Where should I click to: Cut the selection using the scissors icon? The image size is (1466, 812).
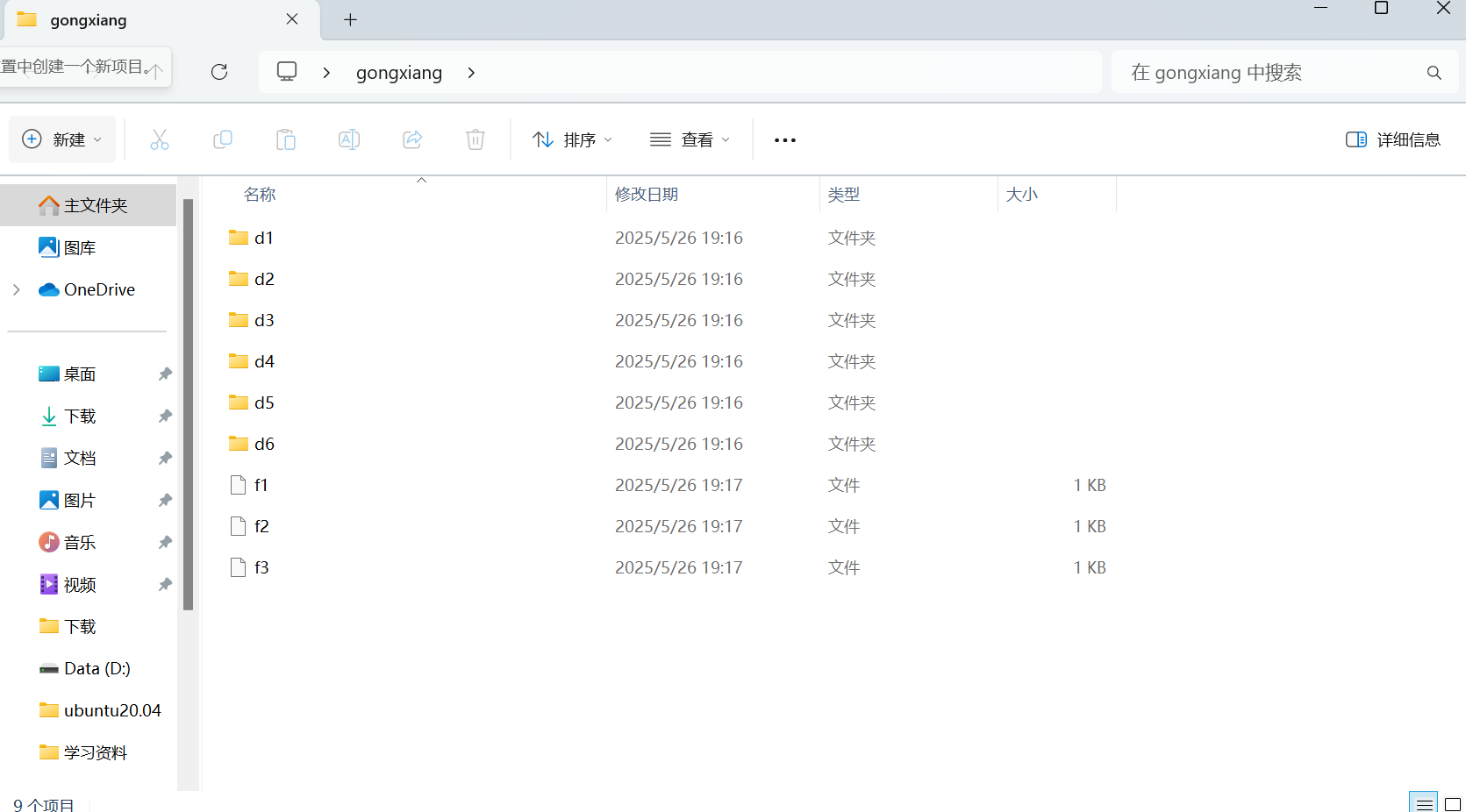pyautogui.click(x=160, y=139)
